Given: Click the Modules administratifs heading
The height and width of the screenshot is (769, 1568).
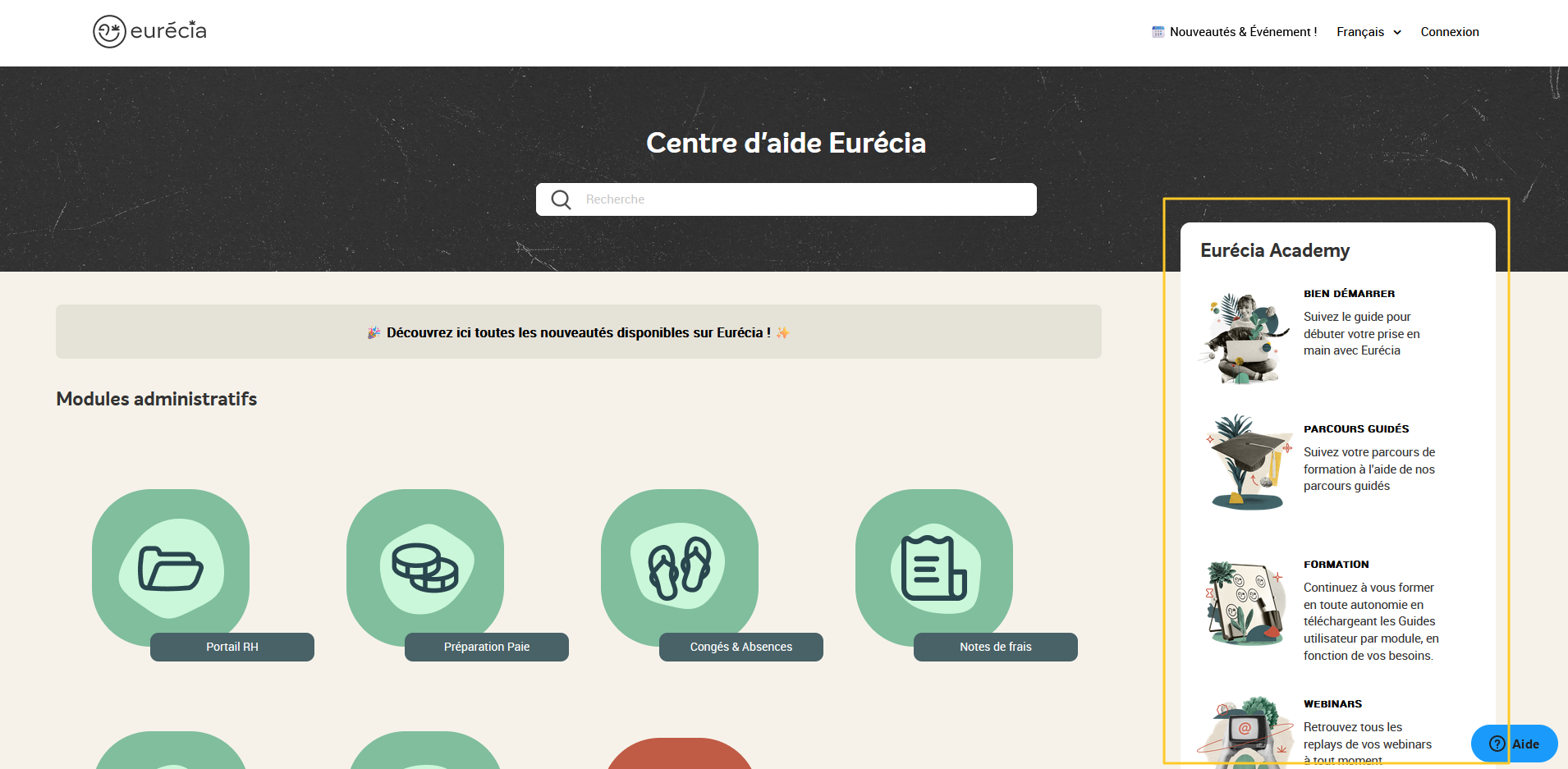Looking at the screenshot, I should tap(157, 399).
